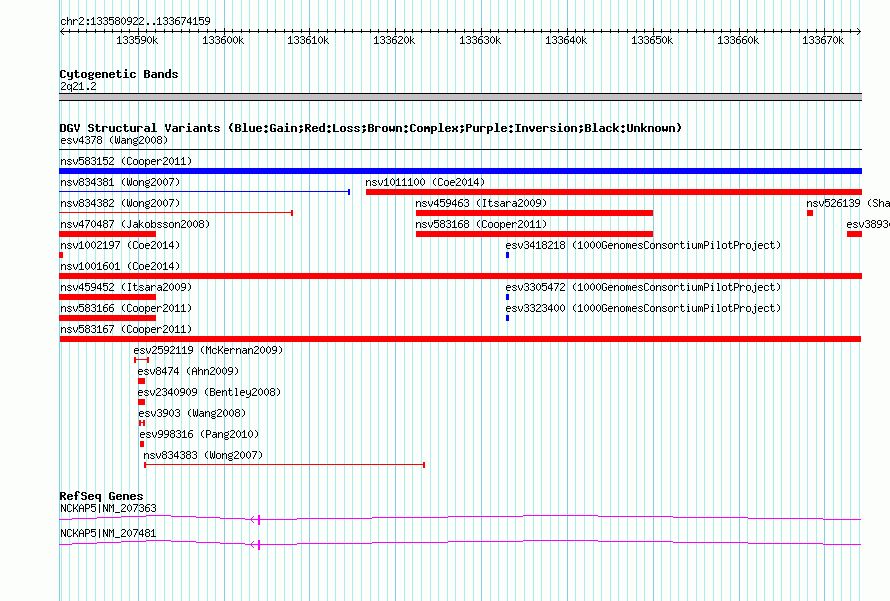
Task: Click nsv1001601 (Coe2014) label
Action: (120, 266)
